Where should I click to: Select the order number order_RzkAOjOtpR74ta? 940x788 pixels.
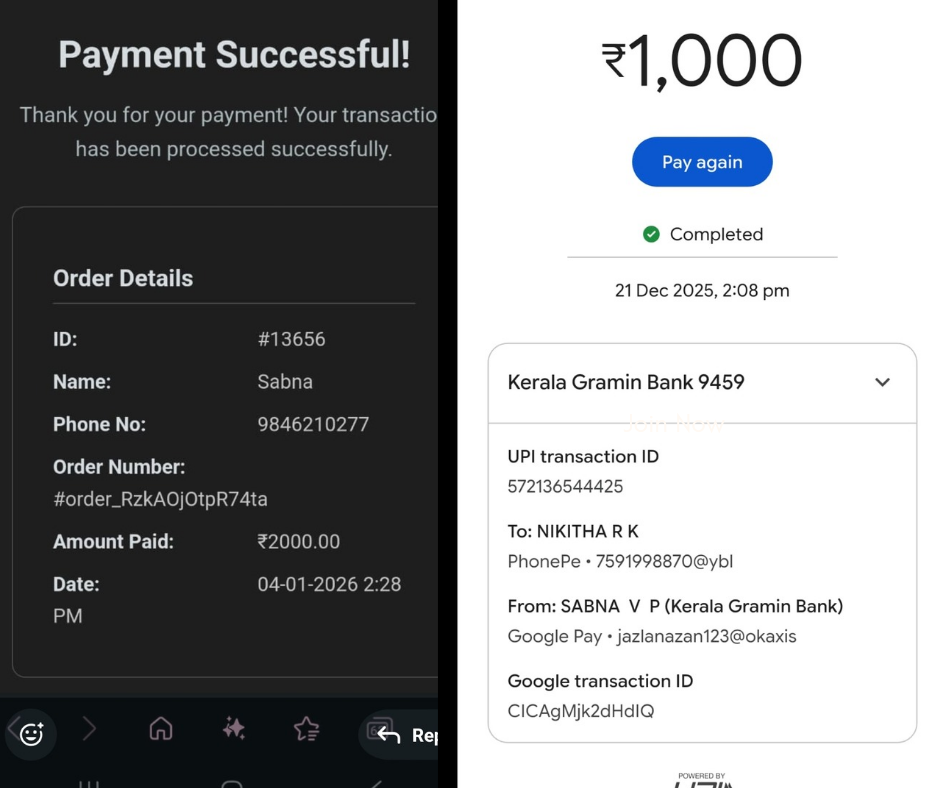[x=160, y=499]
